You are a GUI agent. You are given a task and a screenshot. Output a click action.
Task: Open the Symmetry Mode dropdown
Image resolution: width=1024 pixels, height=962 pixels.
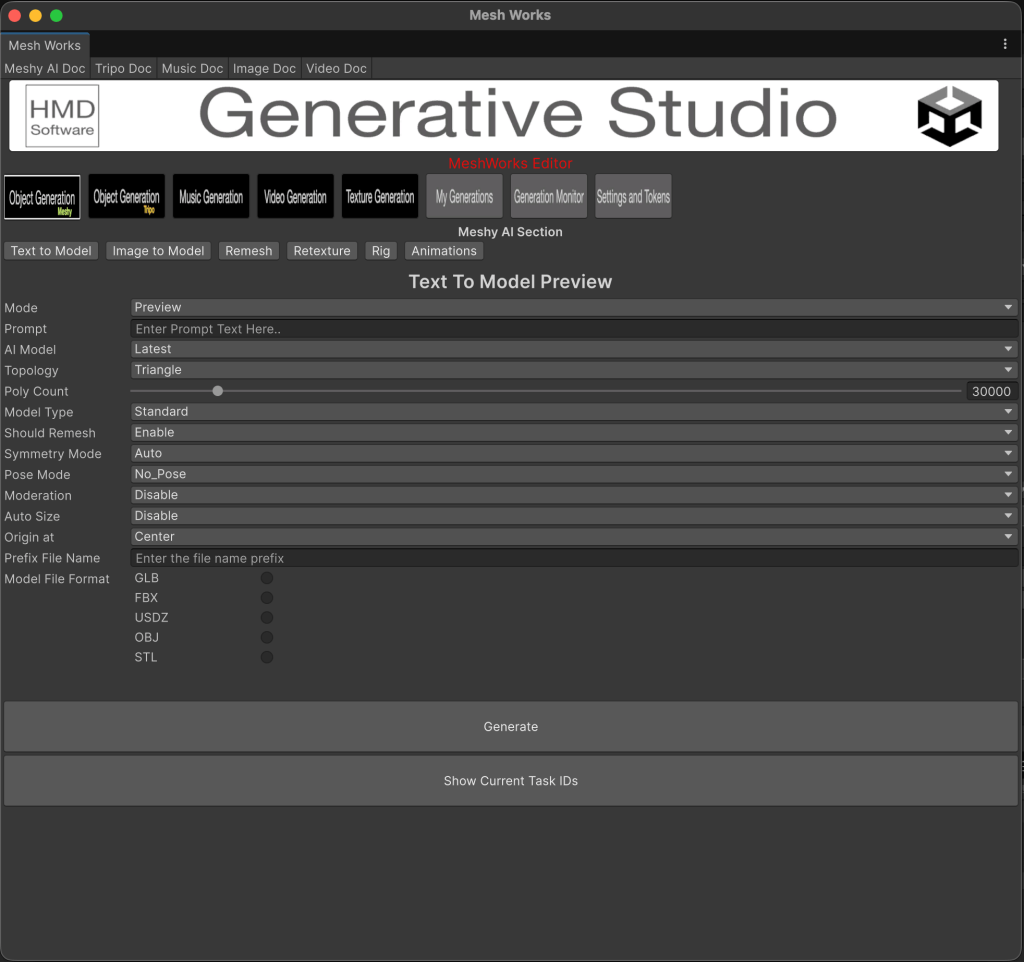[574, 453]
